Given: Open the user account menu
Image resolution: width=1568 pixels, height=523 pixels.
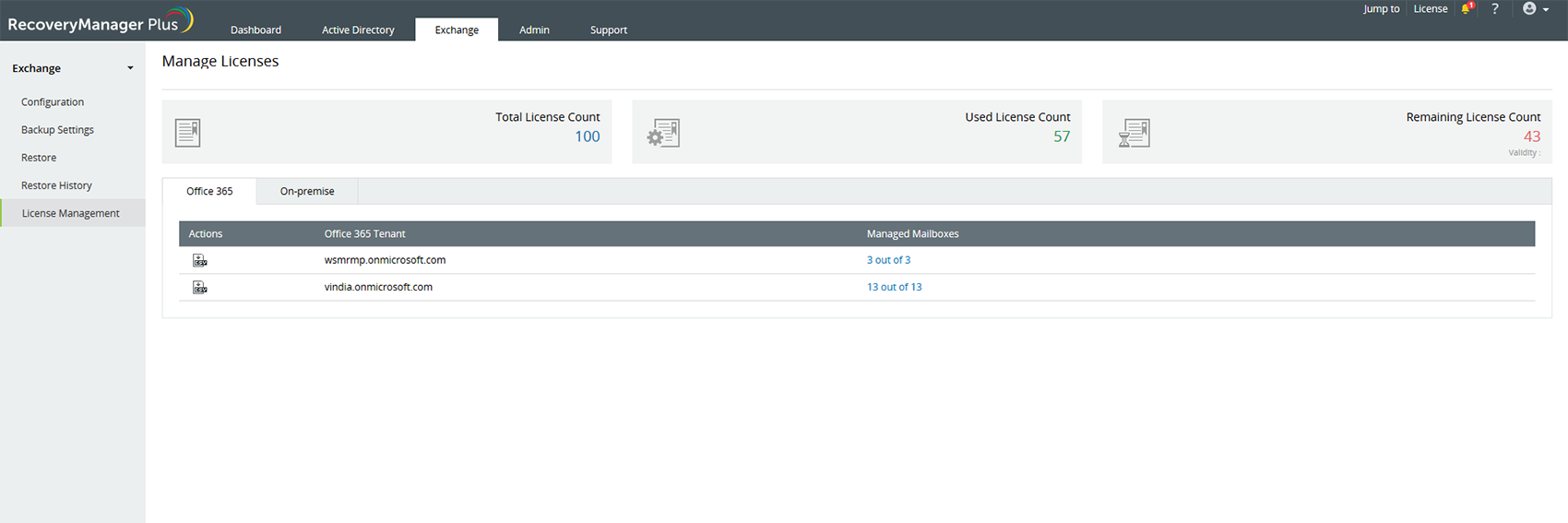Looking at the screenshot, I should pyautogui.click(x=1536, y=8).
